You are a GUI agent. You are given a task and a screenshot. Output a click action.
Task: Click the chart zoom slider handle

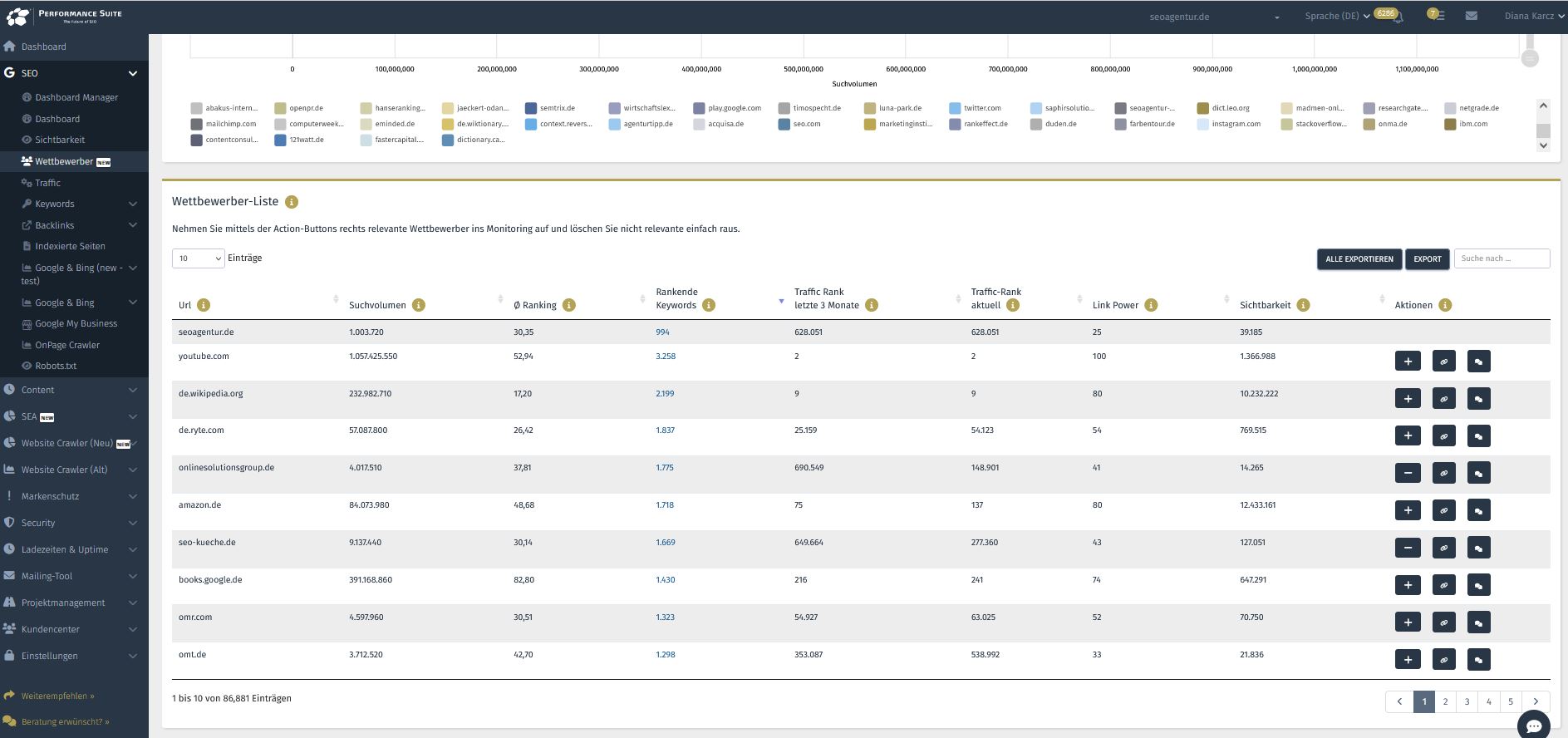tap(1530, 58)
